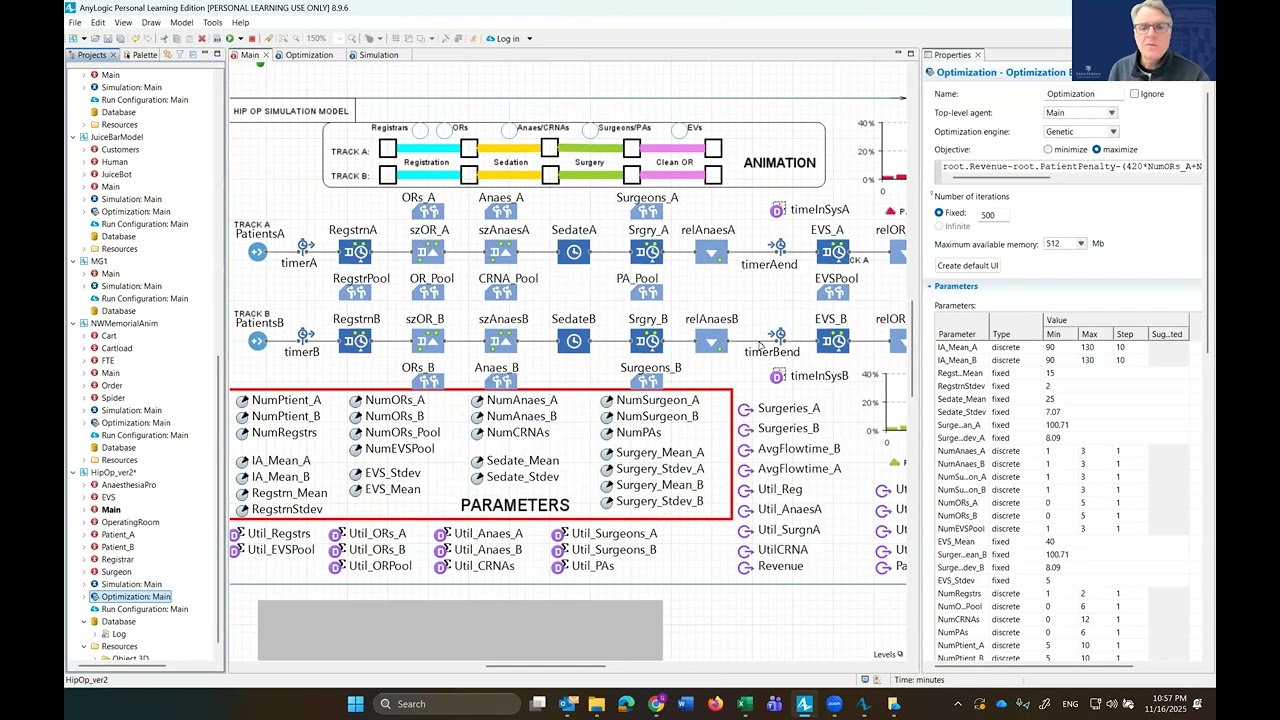1280x720 pixels.
Task: Open the File menu
Action: point(75,22)
